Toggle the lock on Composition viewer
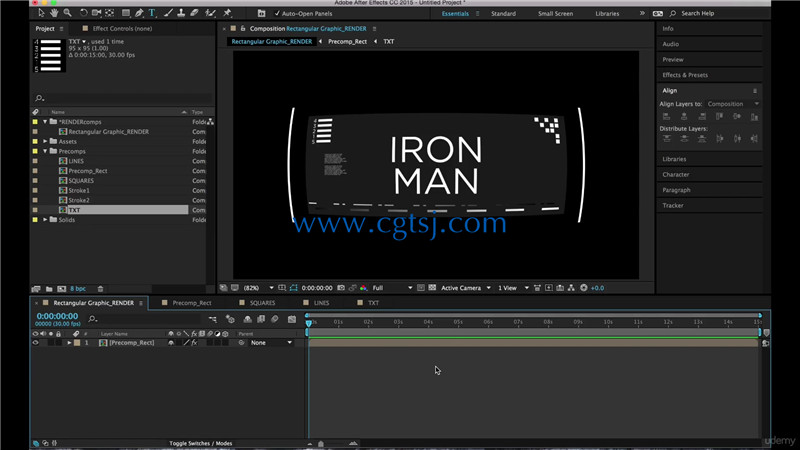 (x=243, y=29)
